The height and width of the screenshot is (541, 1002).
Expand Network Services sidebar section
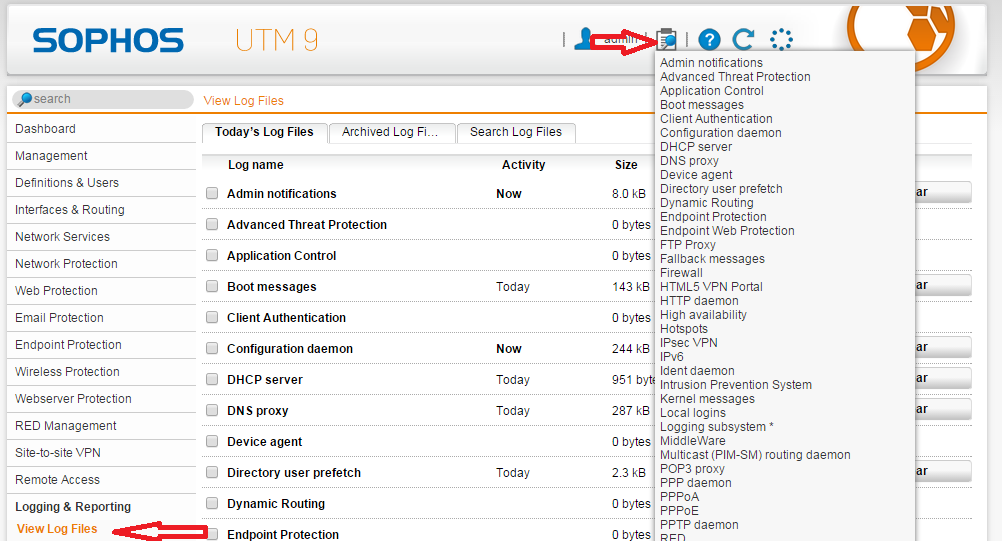pos(102,237)
